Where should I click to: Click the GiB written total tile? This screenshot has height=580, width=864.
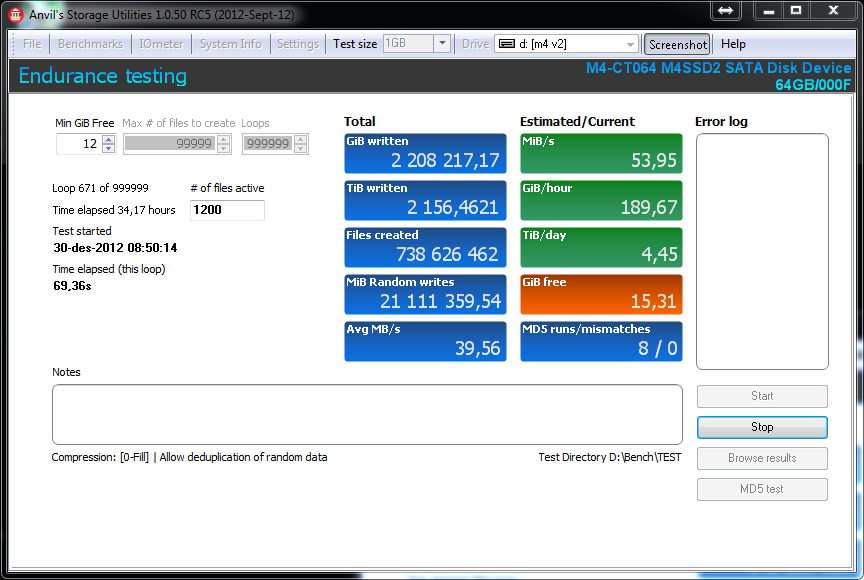click(425, 153)
